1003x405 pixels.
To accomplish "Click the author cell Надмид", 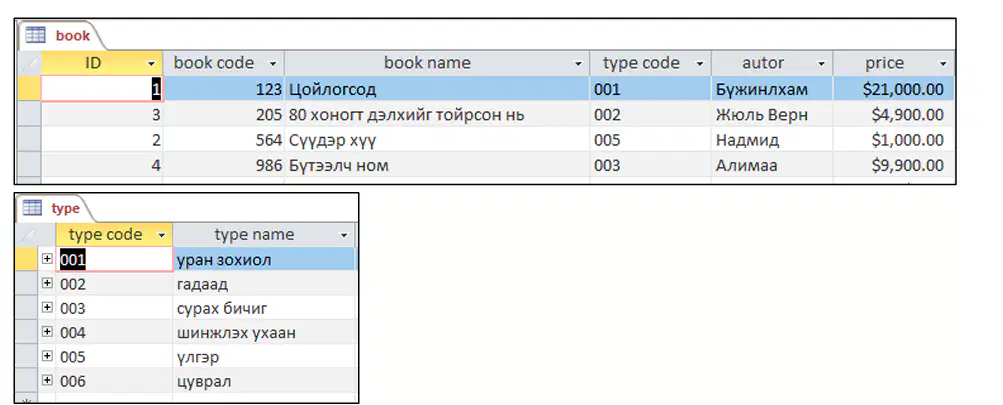I will click(x=772, y=140).
